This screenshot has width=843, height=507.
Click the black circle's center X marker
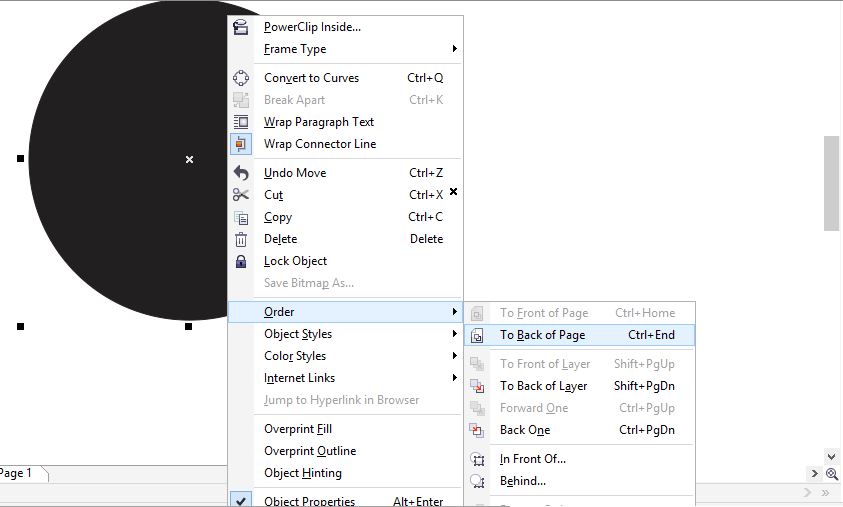click(x=189, y=160)
